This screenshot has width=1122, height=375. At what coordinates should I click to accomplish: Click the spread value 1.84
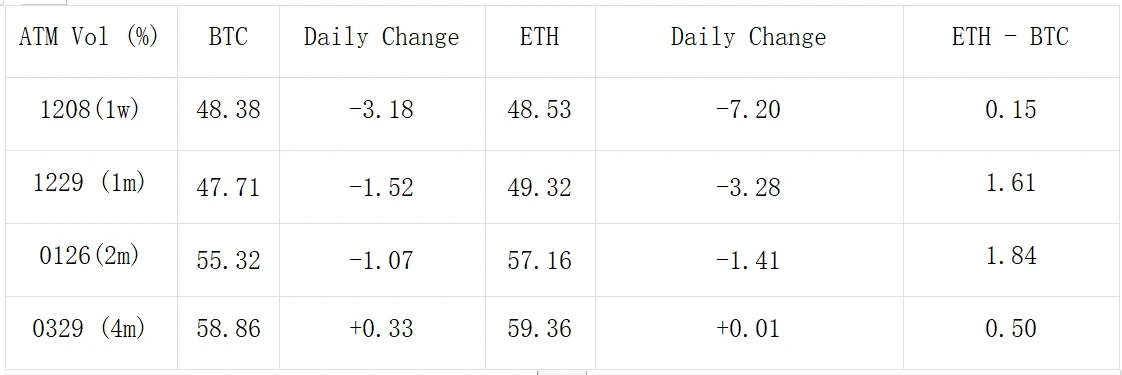pos(1010,256)
